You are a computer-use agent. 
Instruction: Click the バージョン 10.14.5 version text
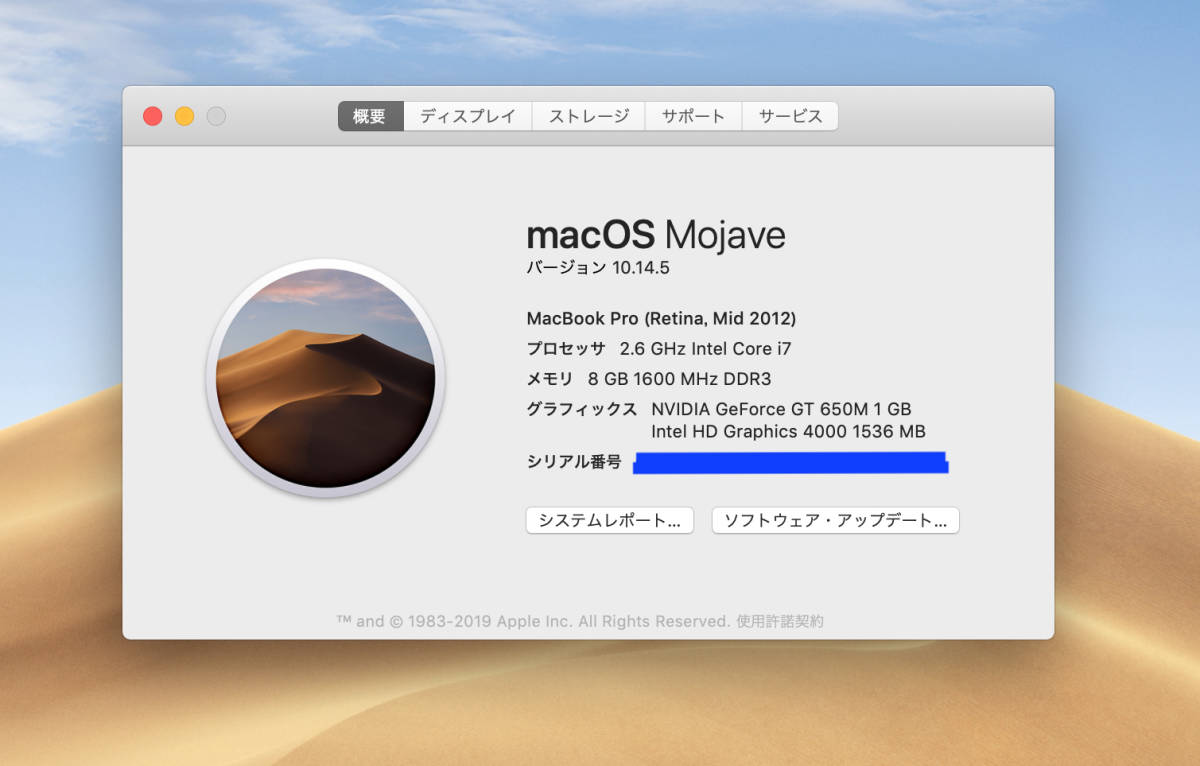point(597,267)
